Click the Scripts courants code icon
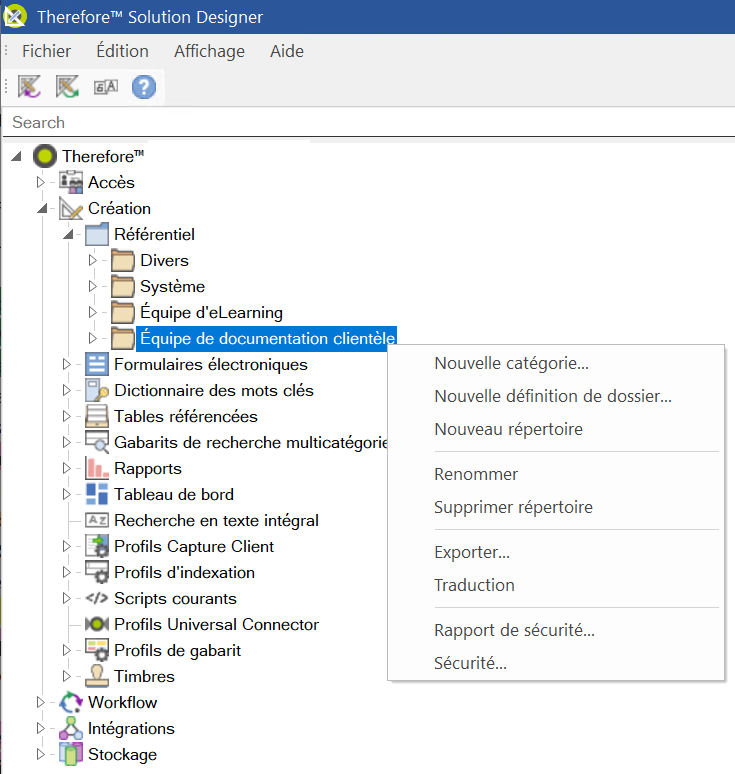Screen dimensions: 735x774 (x=97, y=598)
